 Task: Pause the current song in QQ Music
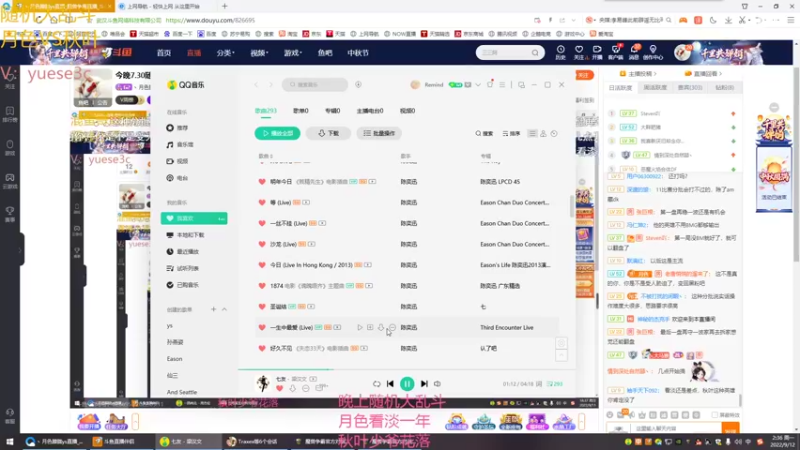coord(407,384)
